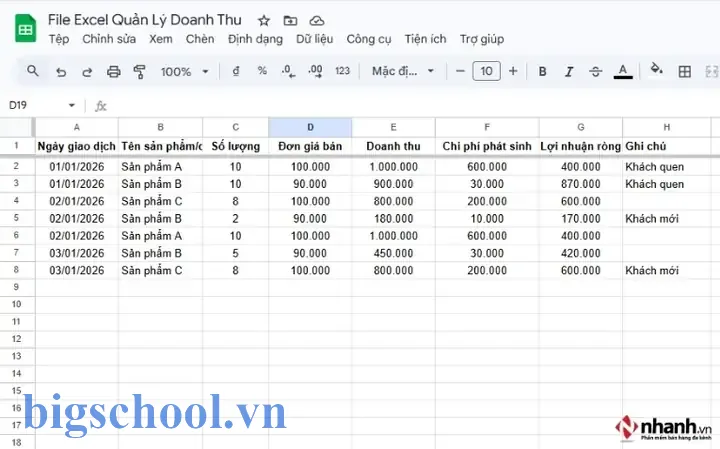Open the Công cụ menu
This screenshot has width=720, height=449.
[369, 39]
